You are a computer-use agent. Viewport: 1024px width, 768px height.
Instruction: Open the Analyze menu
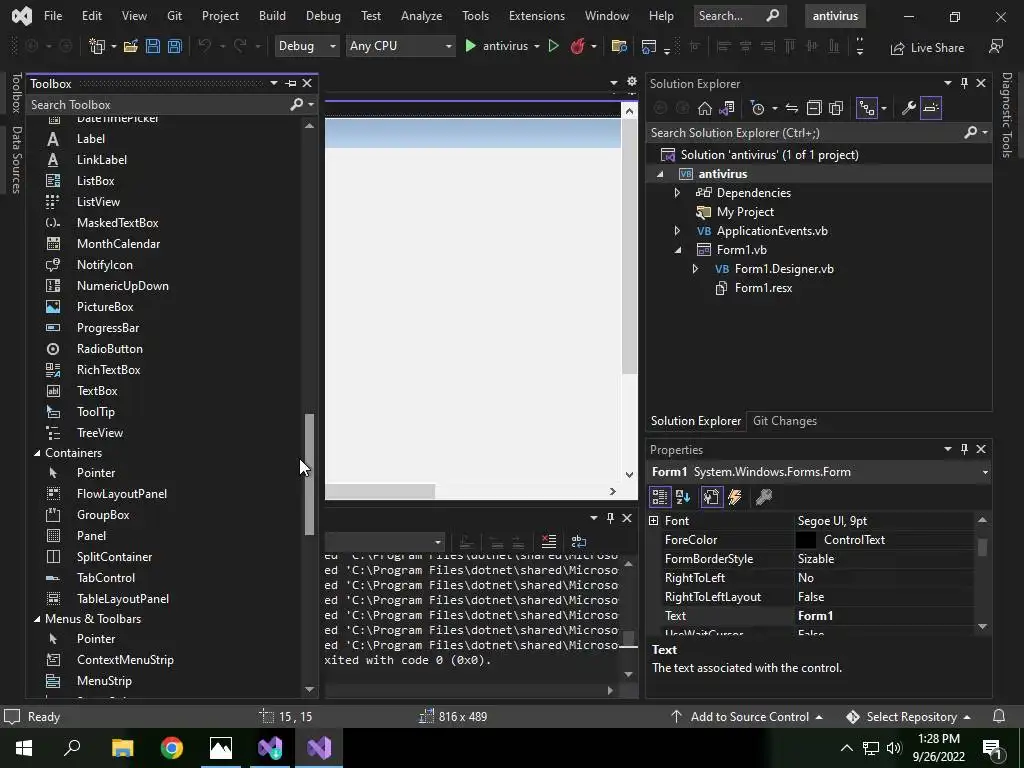(x=421, y=16)
